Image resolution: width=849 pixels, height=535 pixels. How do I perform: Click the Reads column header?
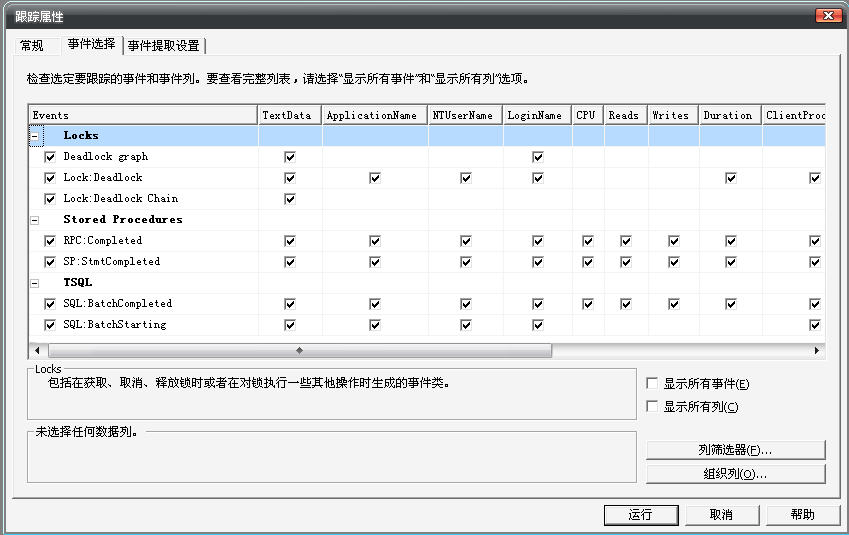point(626,115)
